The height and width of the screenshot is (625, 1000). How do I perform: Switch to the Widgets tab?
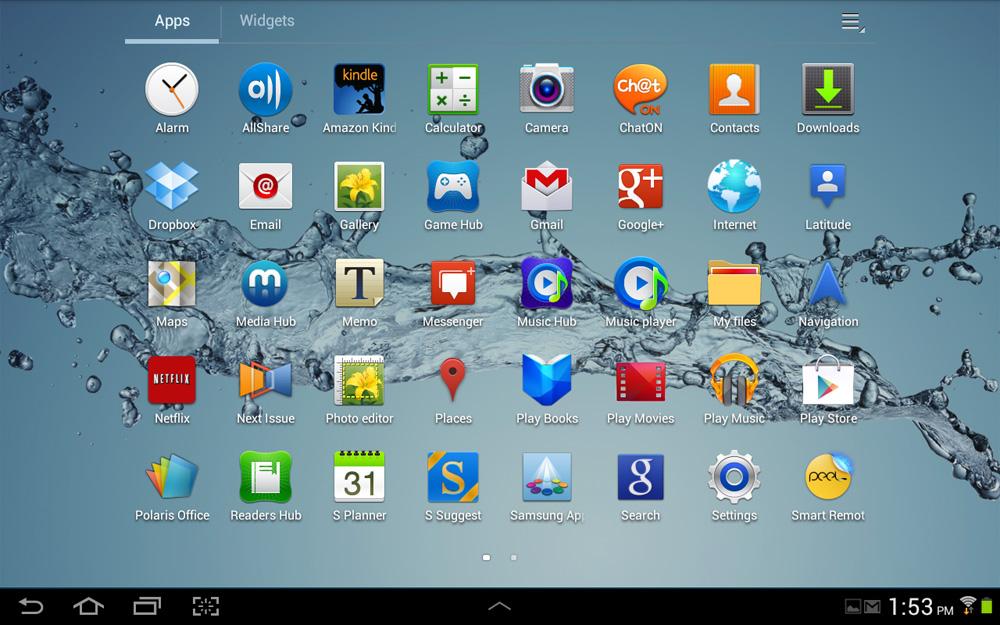[267, 21]
